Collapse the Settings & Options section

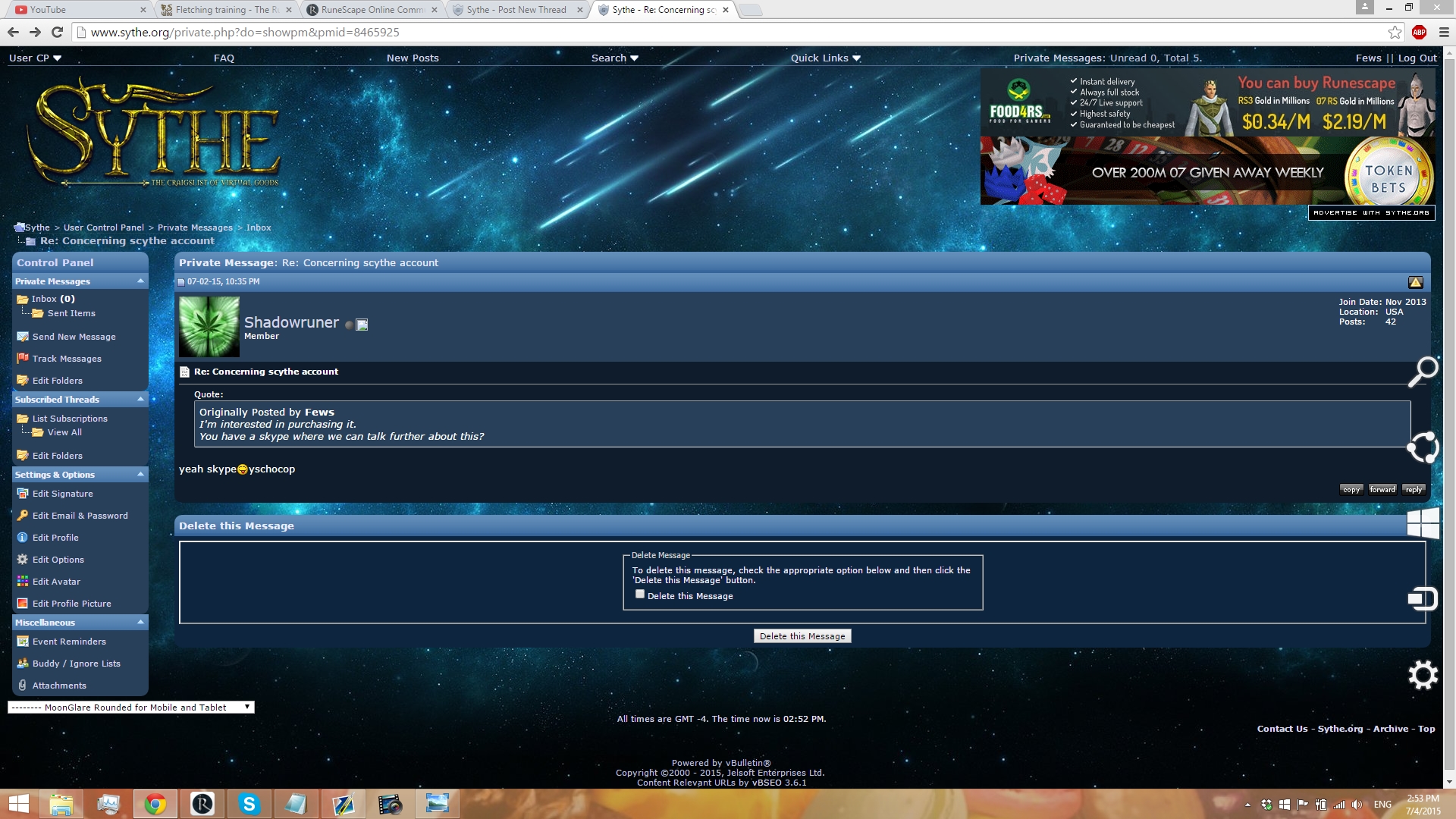pos(140,475)
